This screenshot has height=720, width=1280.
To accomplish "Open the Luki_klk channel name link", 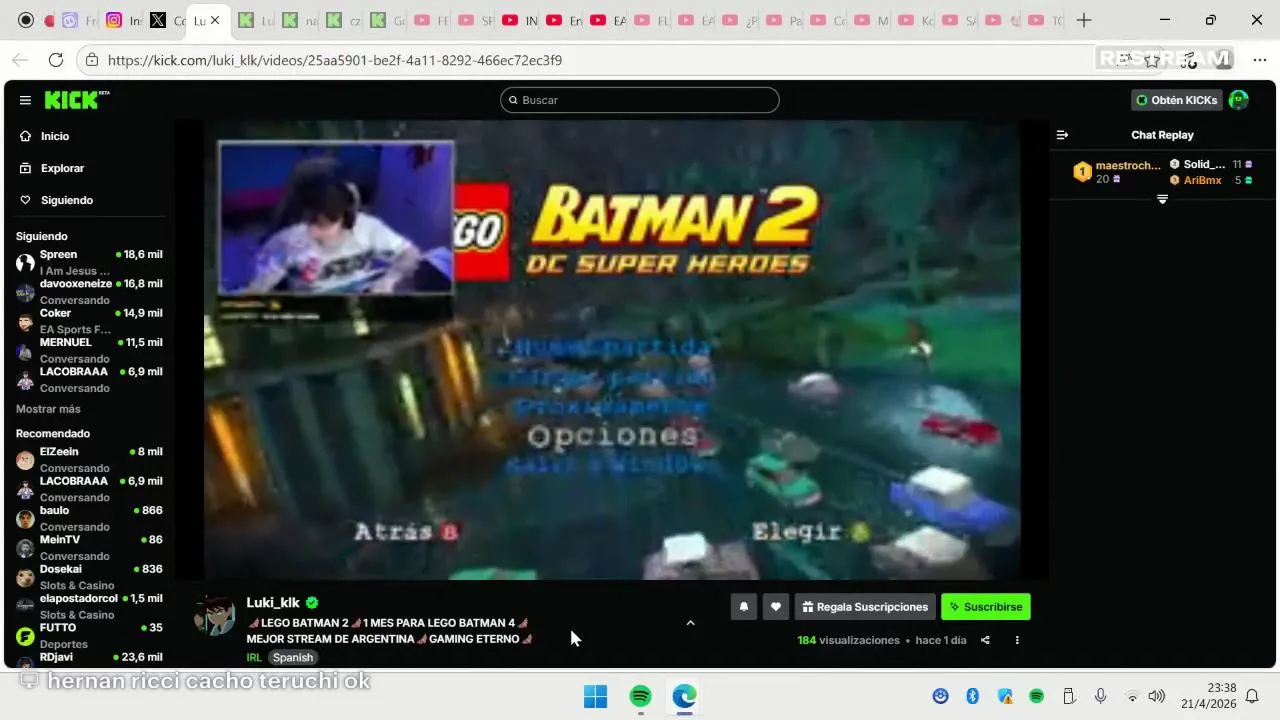I will (273, 602).
